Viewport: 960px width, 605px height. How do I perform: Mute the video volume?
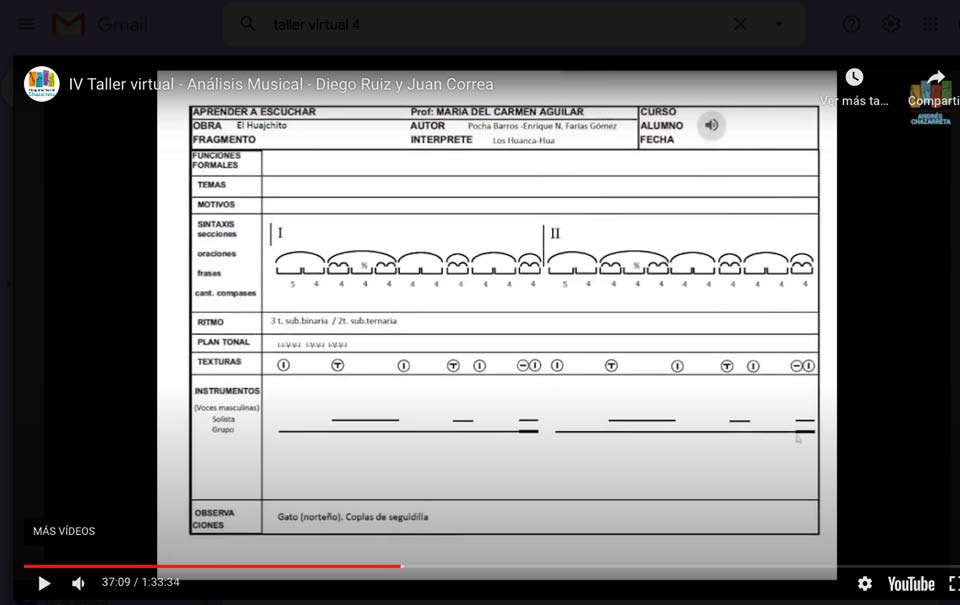pos(78,583)
